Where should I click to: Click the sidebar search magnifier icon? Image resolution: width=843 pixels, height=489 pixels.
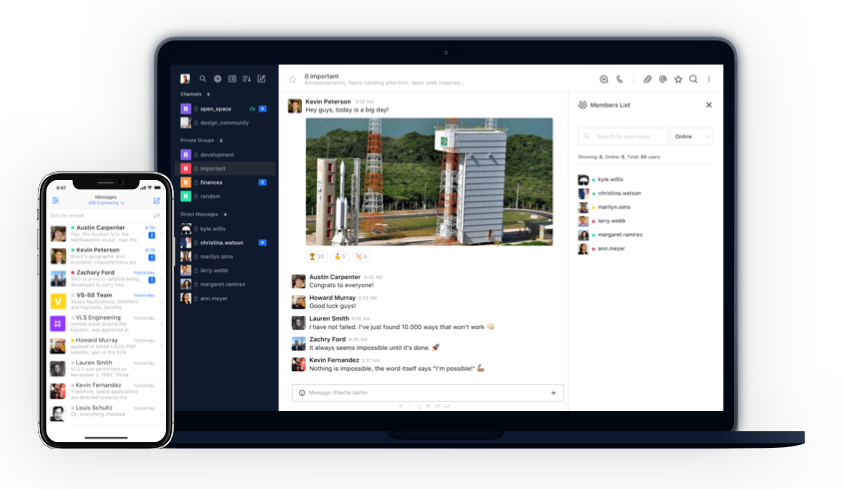pyautogui.click(x=202, y=78)
